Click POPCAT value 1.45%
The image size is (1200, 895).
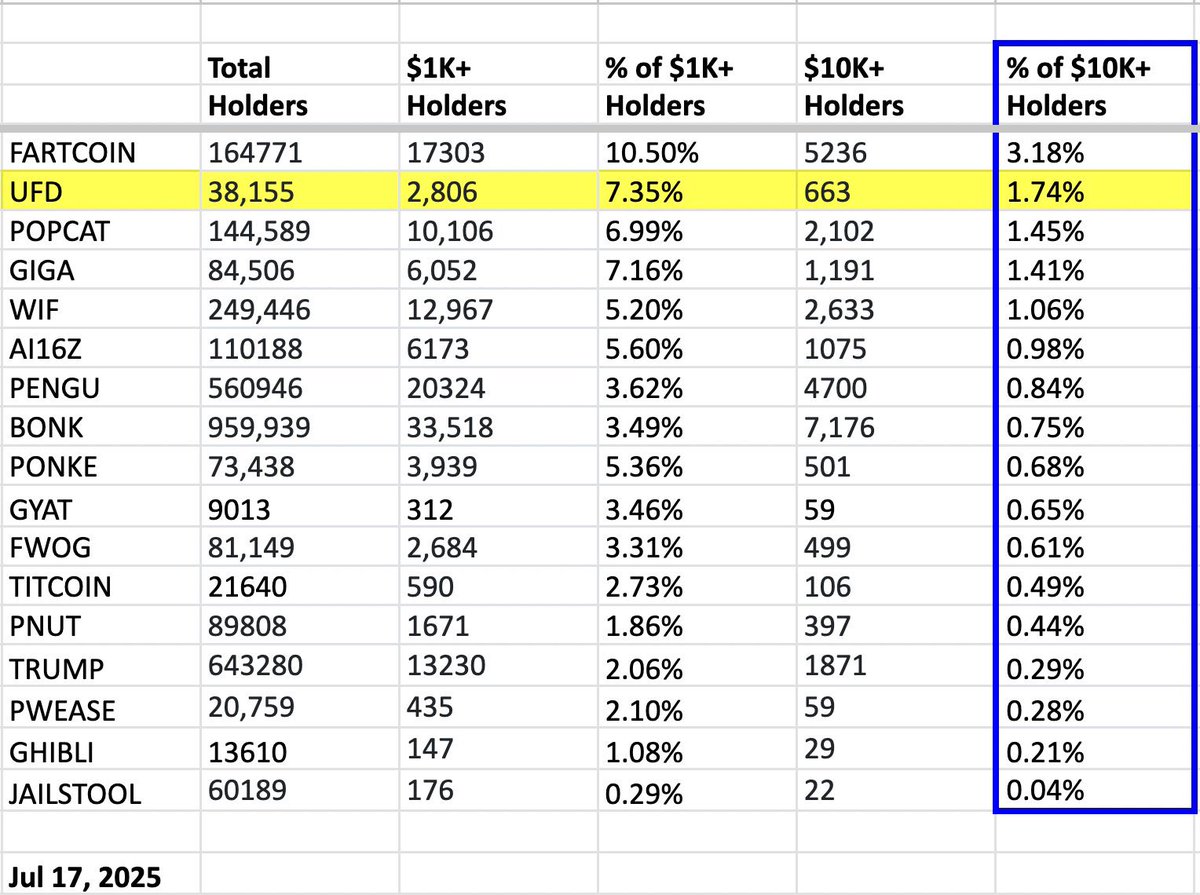pos(1044,232)
